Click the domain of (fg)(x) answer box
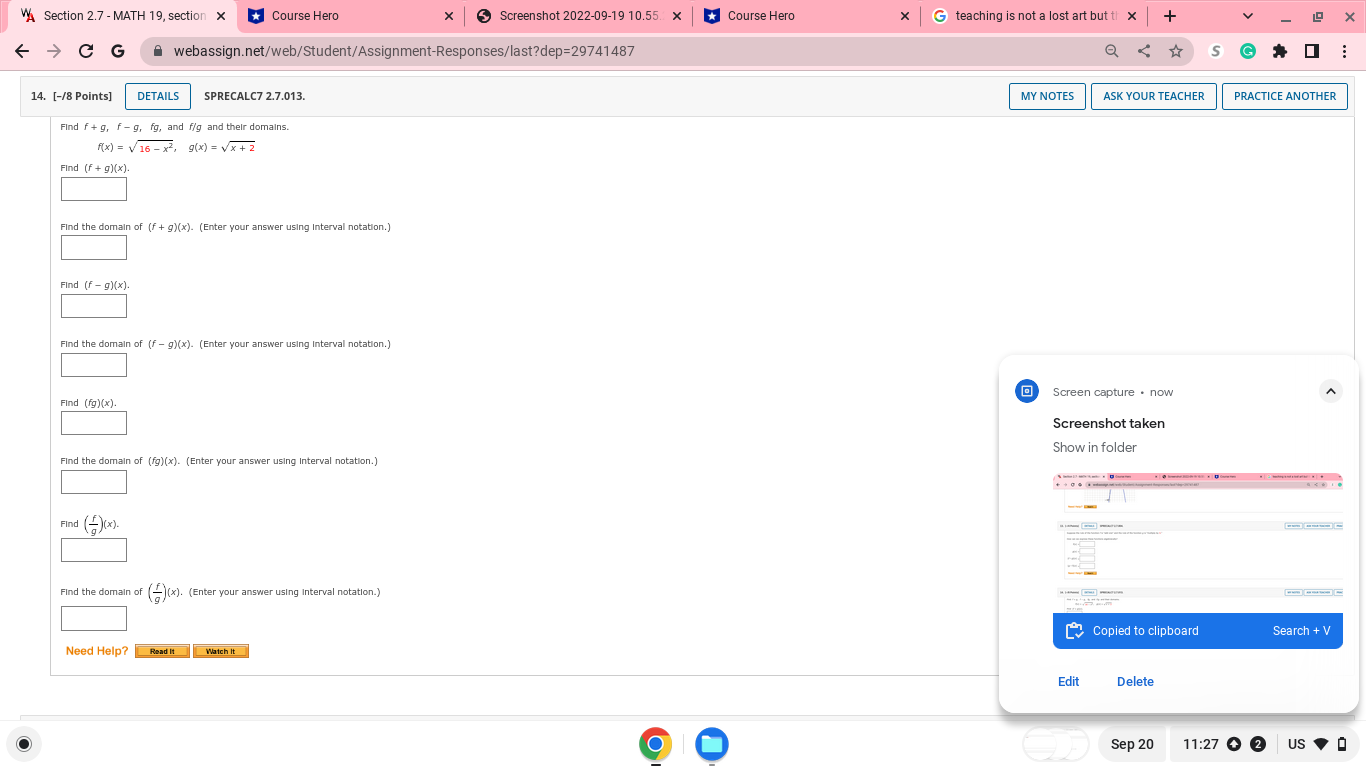Screen dimensions: 1366x768 point(94,482)
